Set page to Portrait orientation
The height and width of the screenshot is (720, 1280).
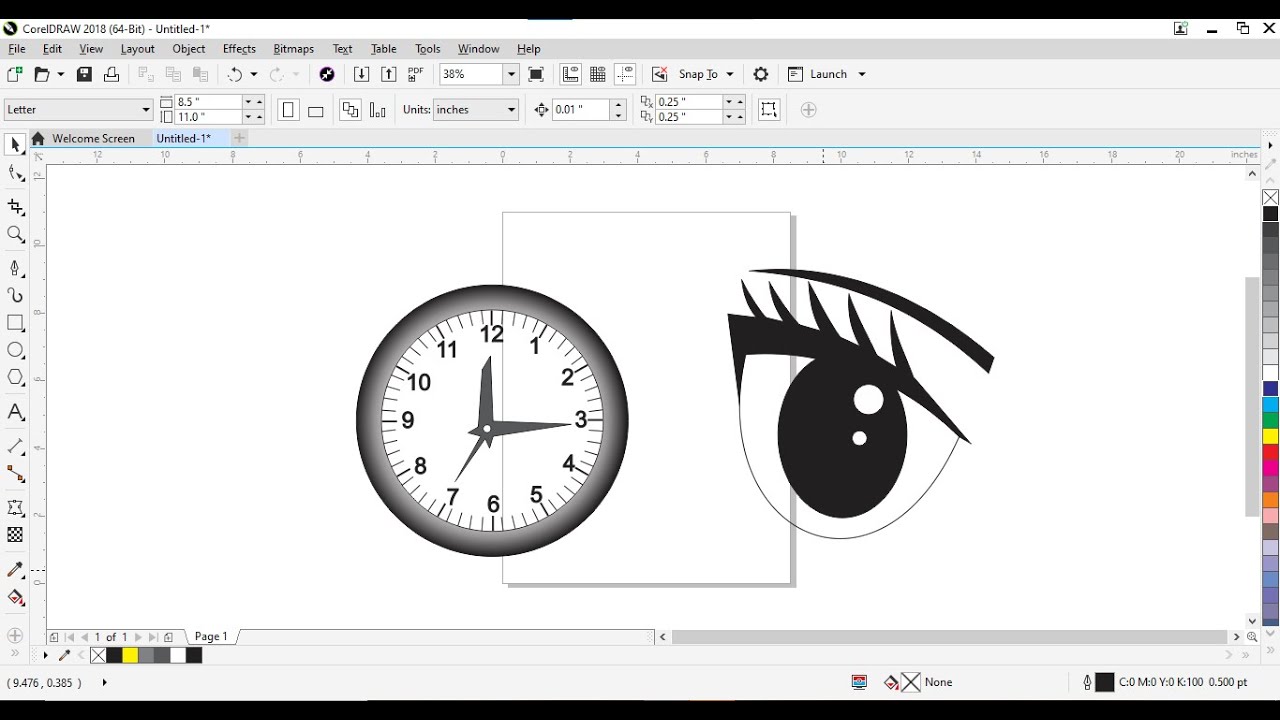tap(288, 110)
